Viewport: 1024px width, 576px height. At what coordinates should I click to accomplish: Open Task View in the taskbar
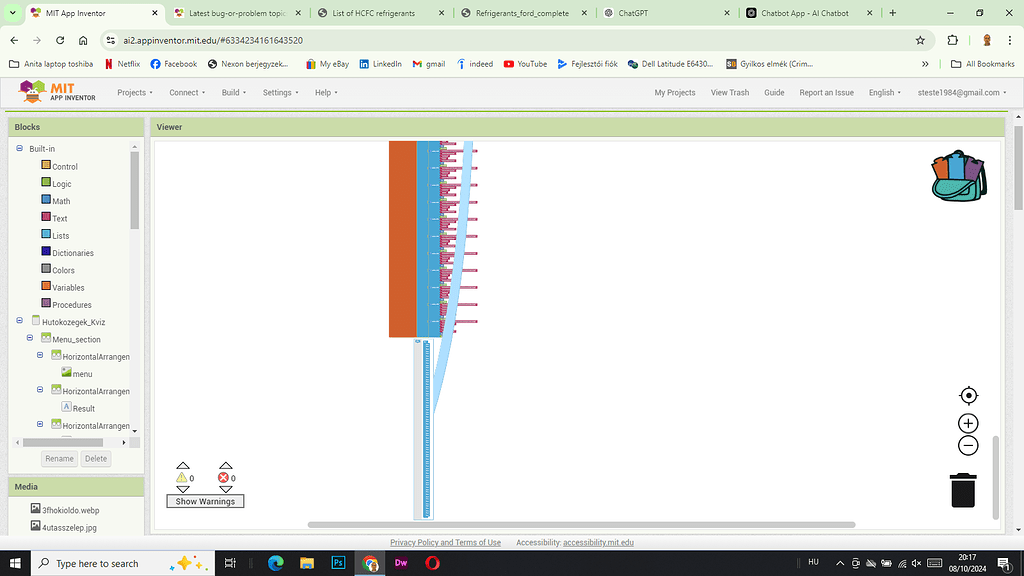(230, 563)
